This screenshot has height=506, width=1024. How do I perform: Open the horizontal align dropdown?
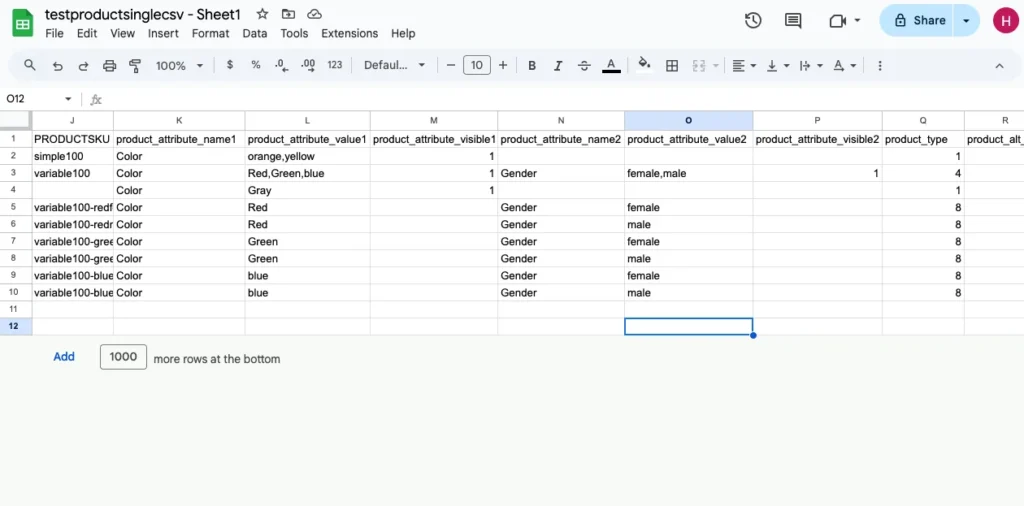743,66
